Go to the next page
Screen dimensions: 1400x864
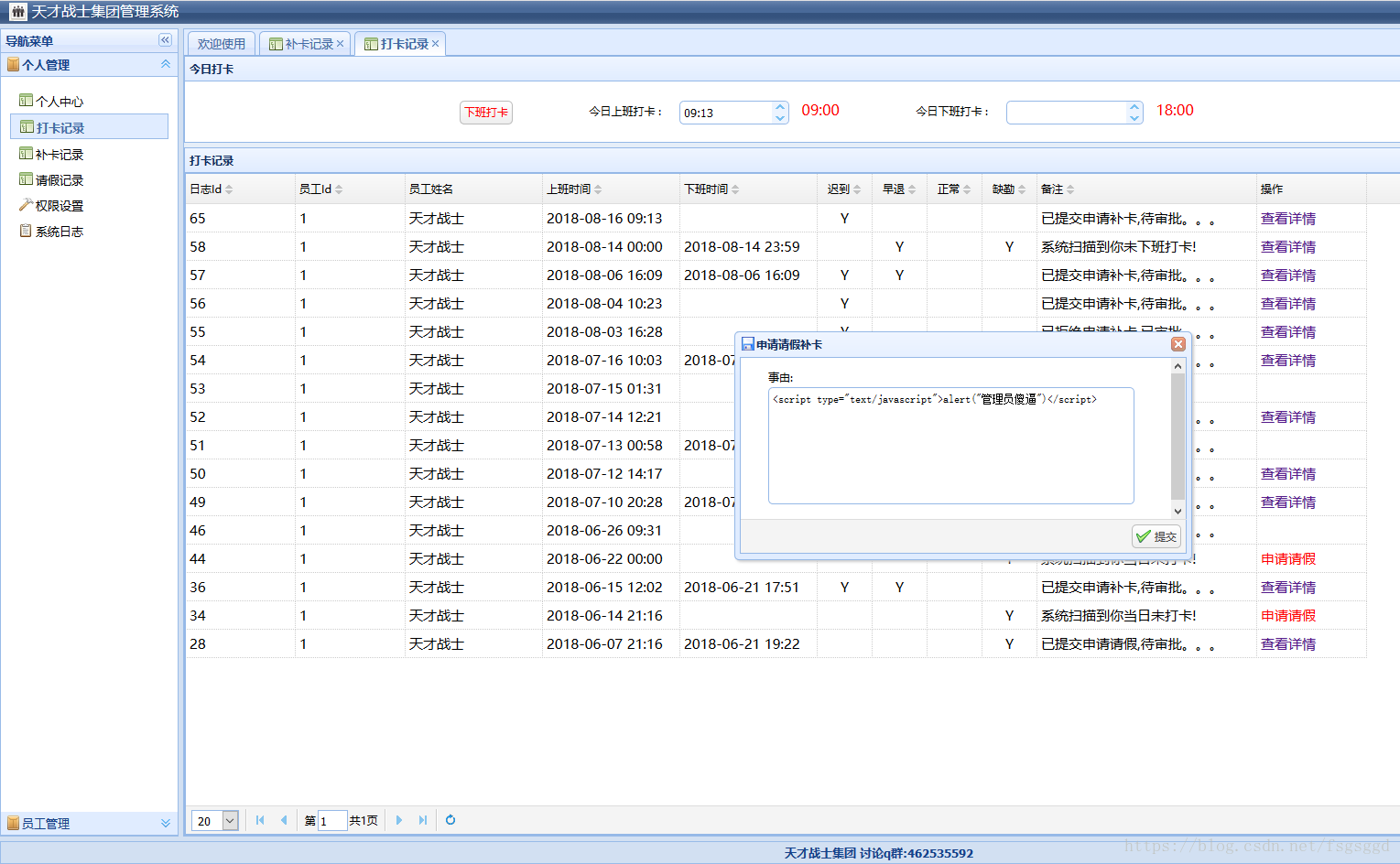click(399, 820)
